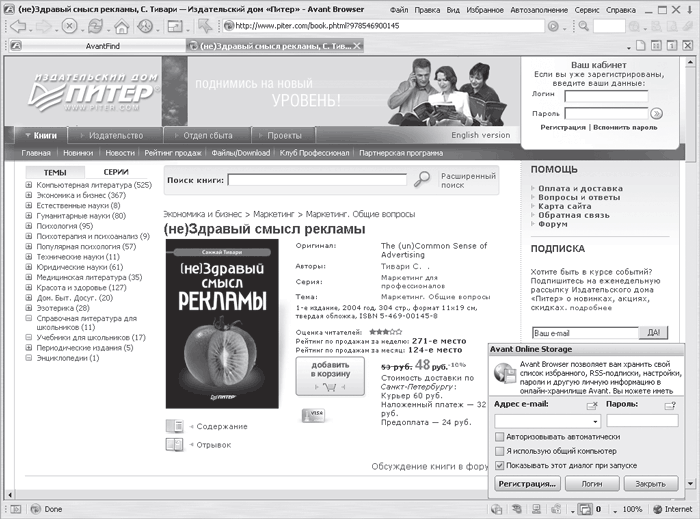The height and width of the screenshot is (519, 700).
Task: Expand Компьютерная литература category tree
Action: [29, 185]
